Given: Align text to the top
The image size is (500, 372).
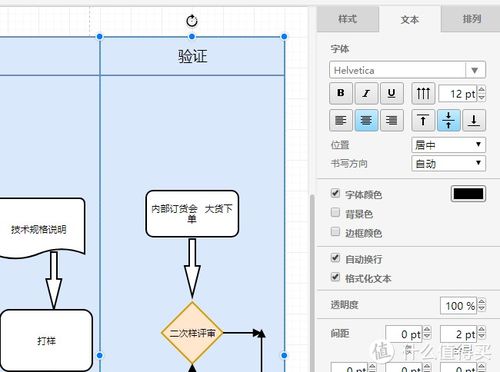Looking at the screenshot, I should coord(423,120).
